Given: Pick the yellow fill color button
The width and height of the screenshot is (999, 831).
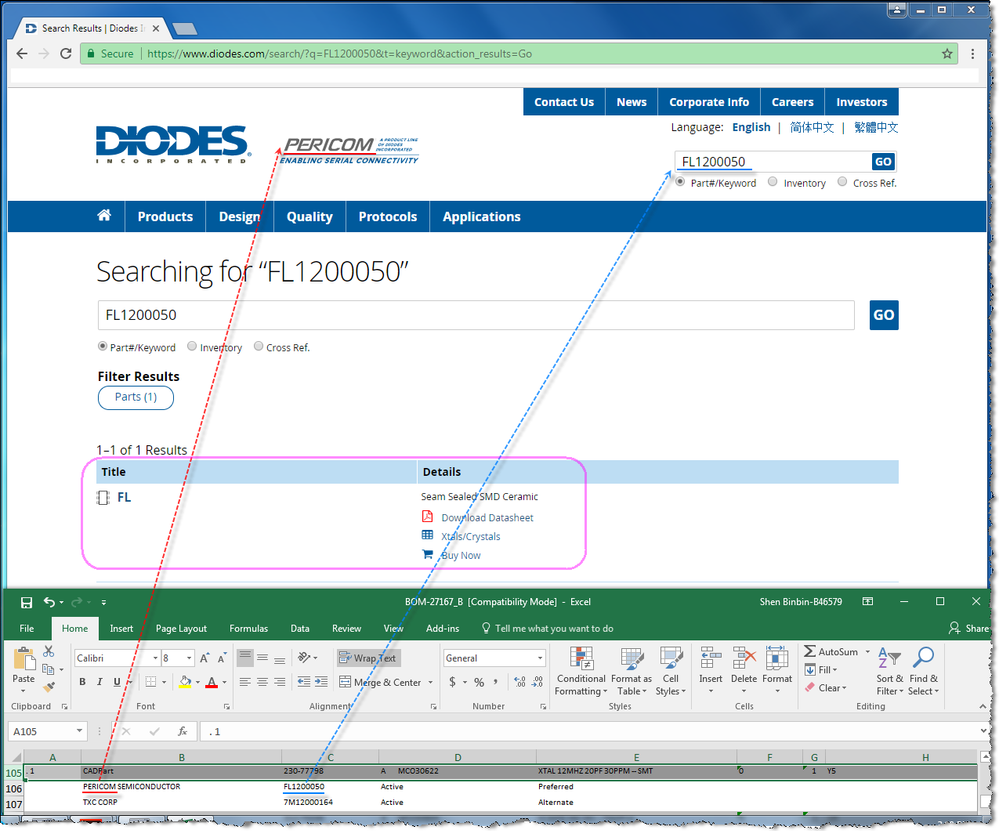Looking at the screenshot, I should coord(185,682).
